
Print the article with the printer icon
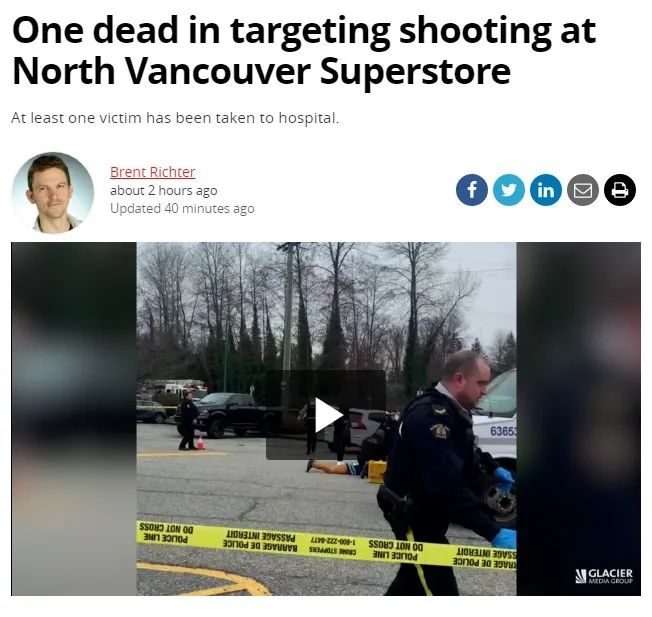(620, 190)
